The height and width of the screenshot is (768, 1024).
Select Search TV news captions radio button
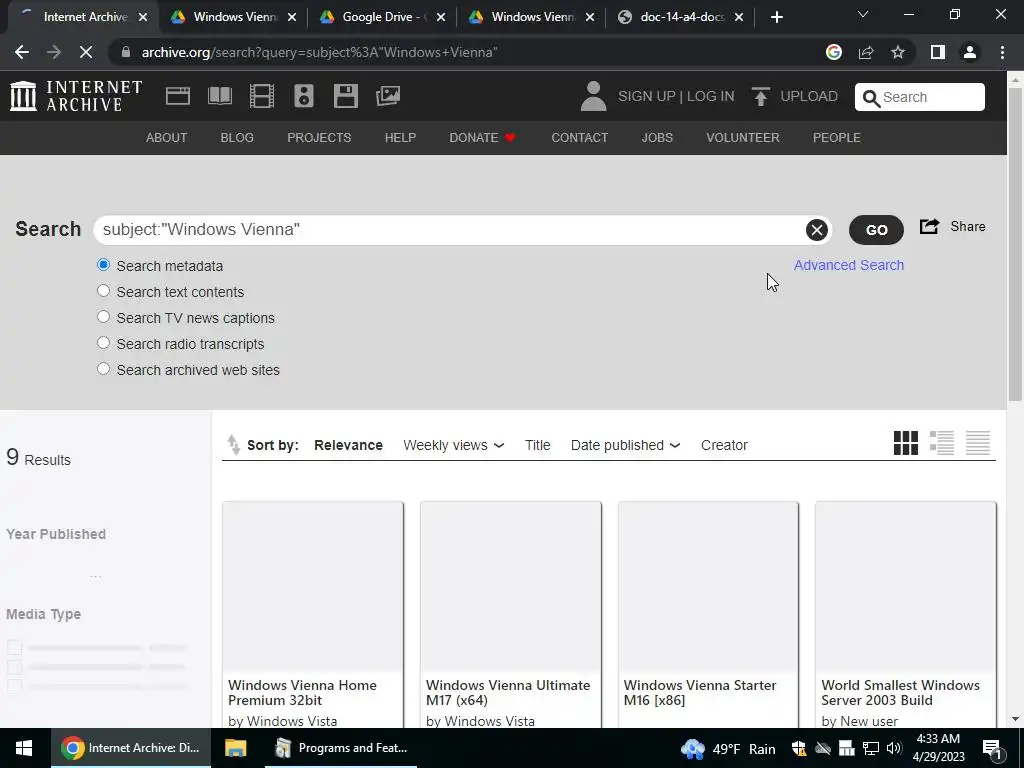(x=103, y=317)
